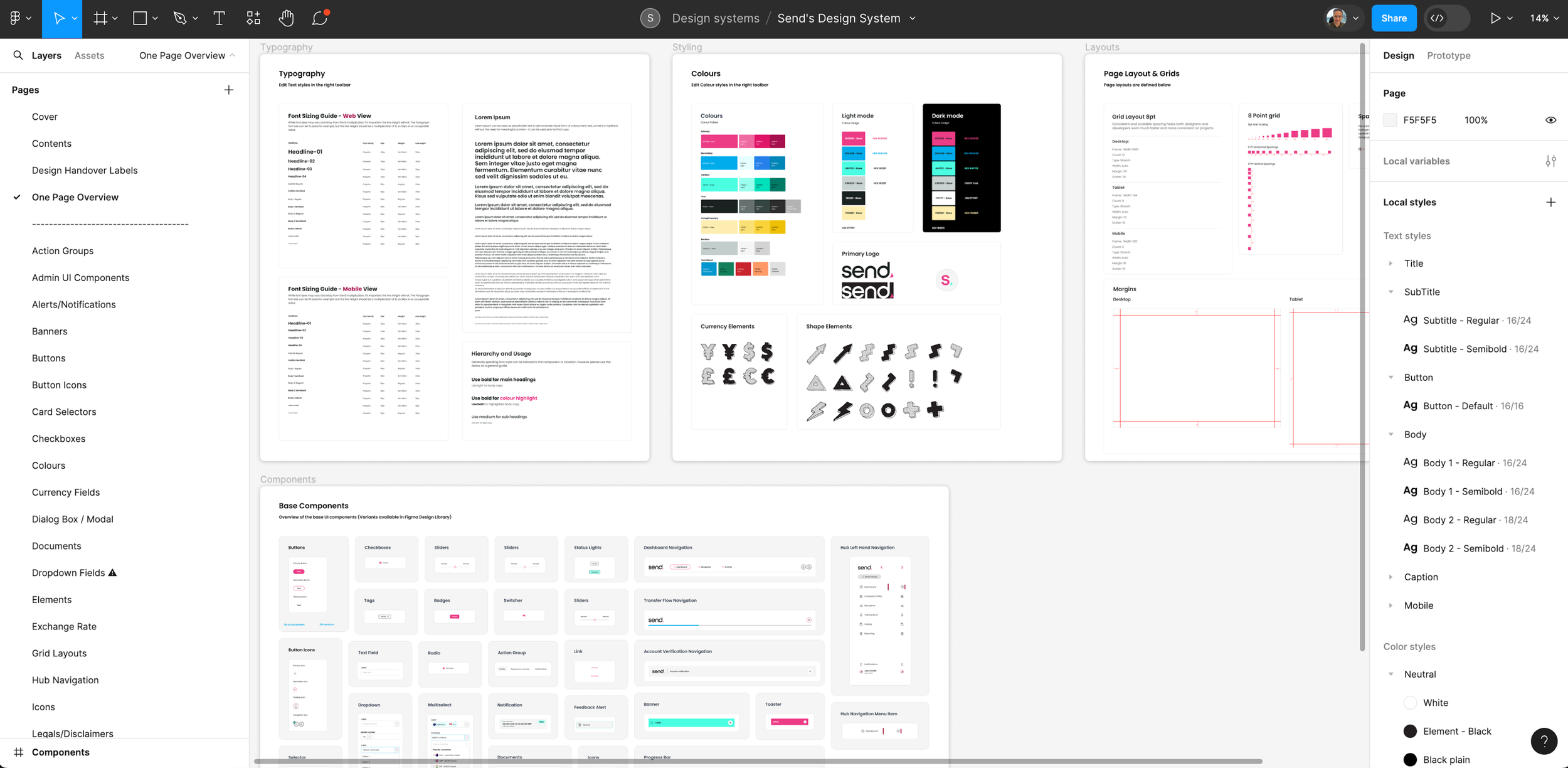The height and width of the screenshot is (768, 1568).
Task: Select the Pen tool
Action: point(180,18)
